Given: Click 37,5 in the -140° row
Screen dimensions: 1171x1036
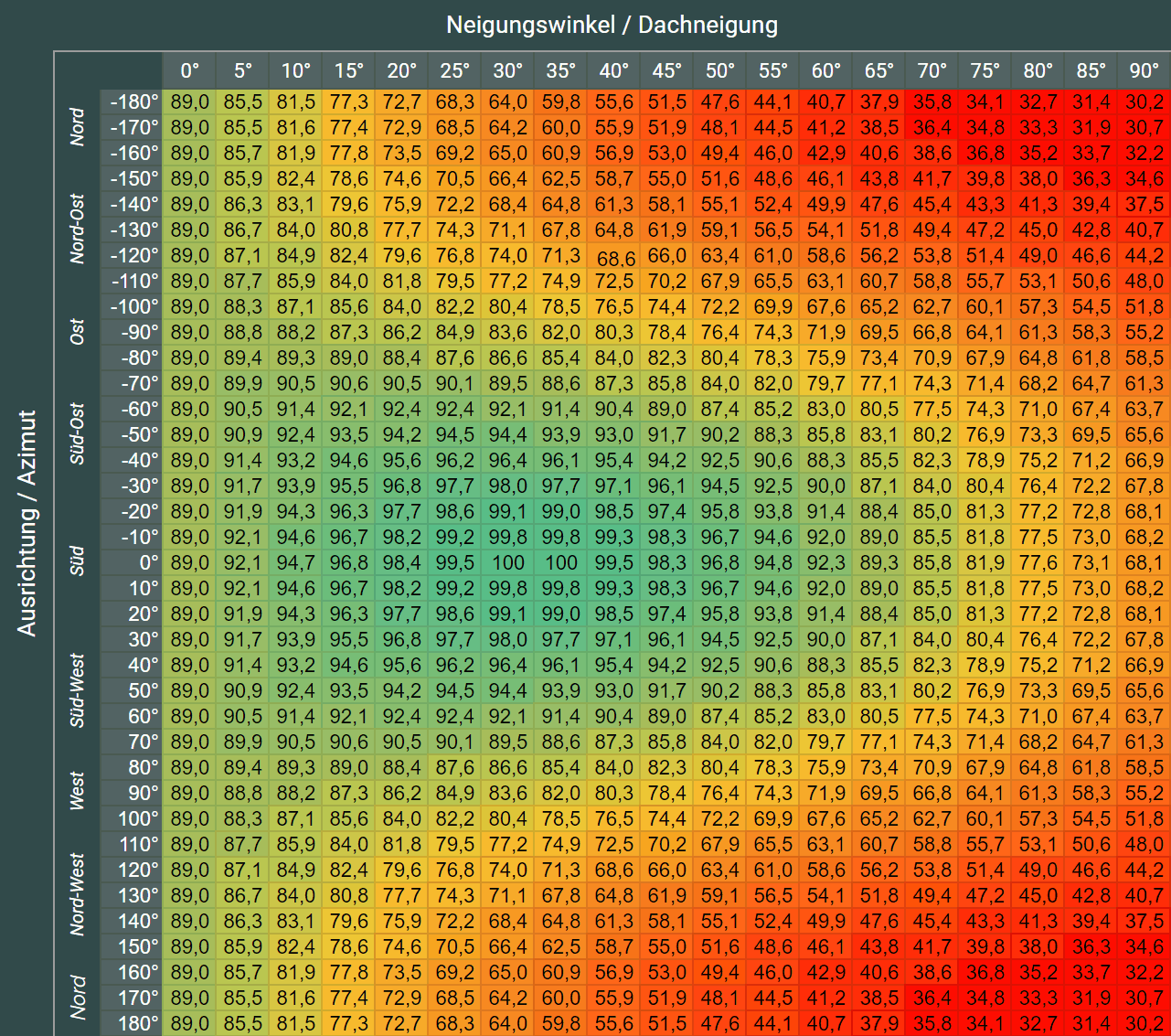Looking at the screenshot, I should (x=1144, y=204).
